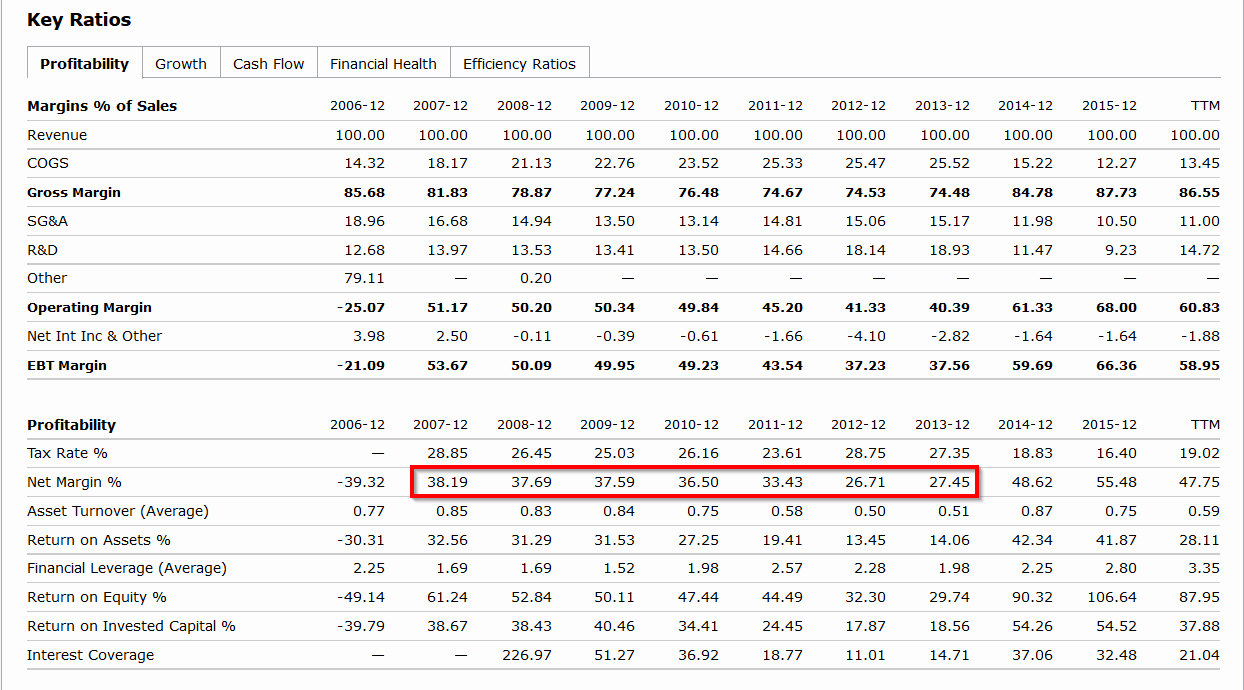Screen dimensions: 1244x690
Task: Click the 2013-12 Net Margin value 27.45
Action: click(949, 482)
